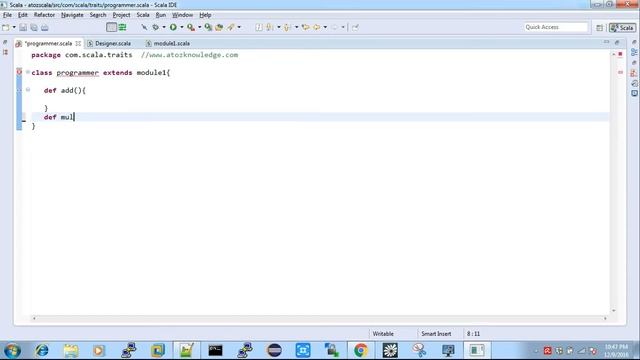640x360 pixels.
Task: Open the Next Annotation dropdown arrow
Action: click(x=279, y=27)
